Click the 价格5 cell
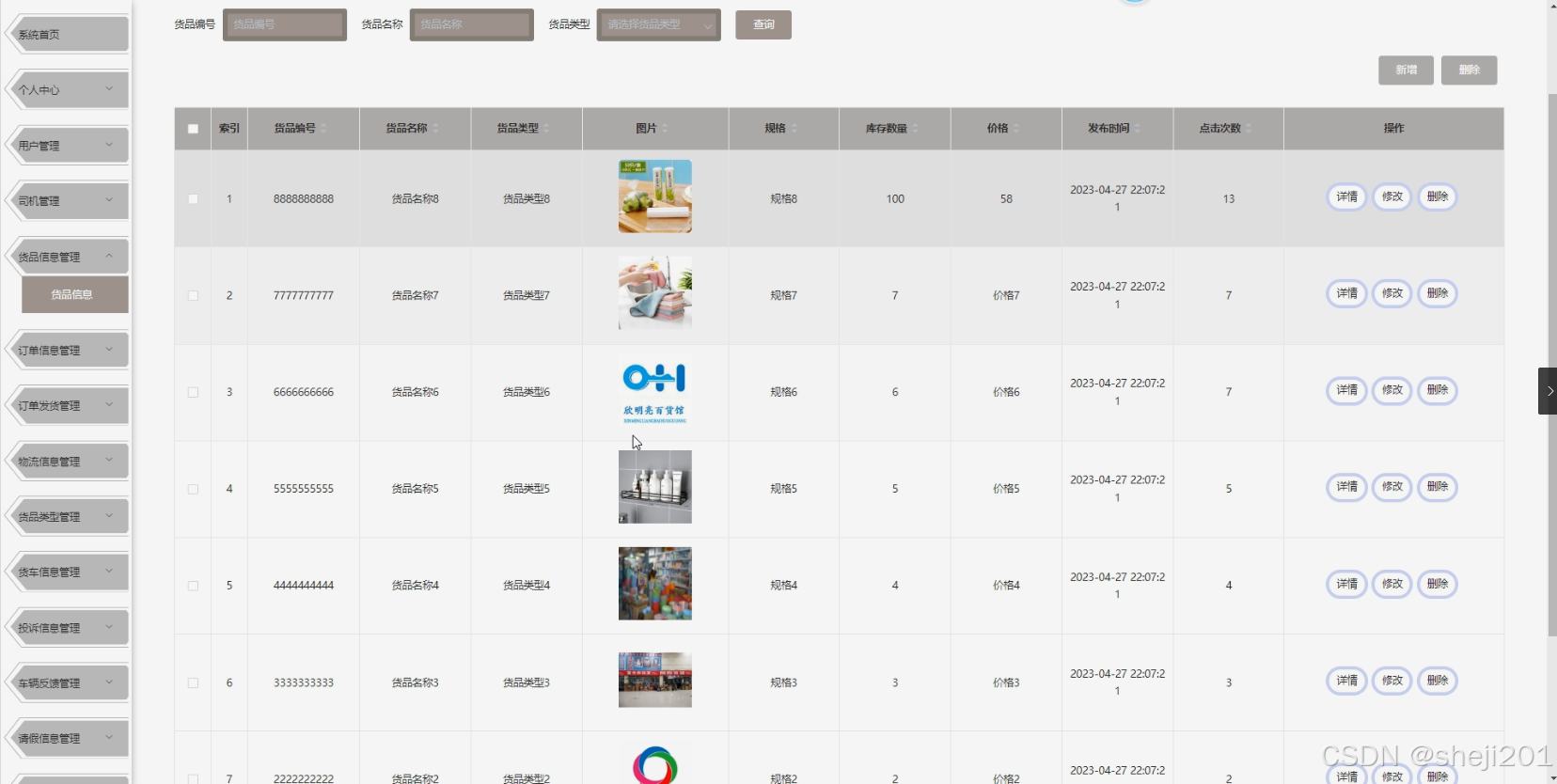1557x784 pixels. coord(1006,490)
